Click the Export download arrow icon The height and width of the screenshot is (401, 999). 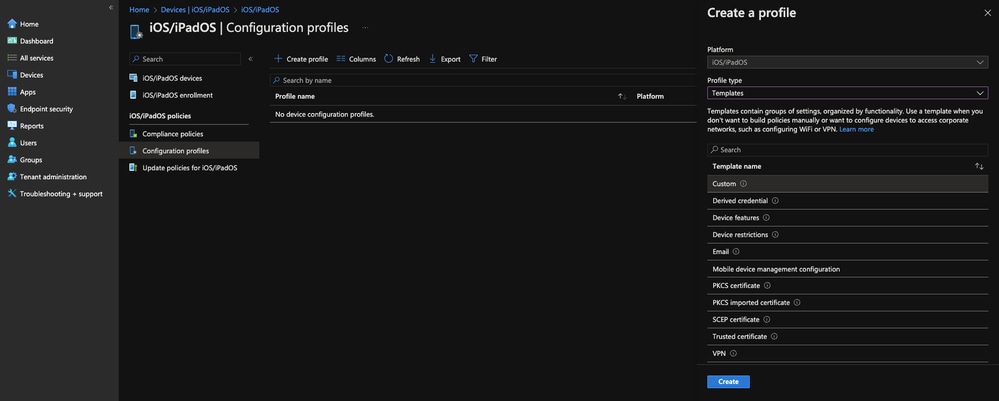433,59
